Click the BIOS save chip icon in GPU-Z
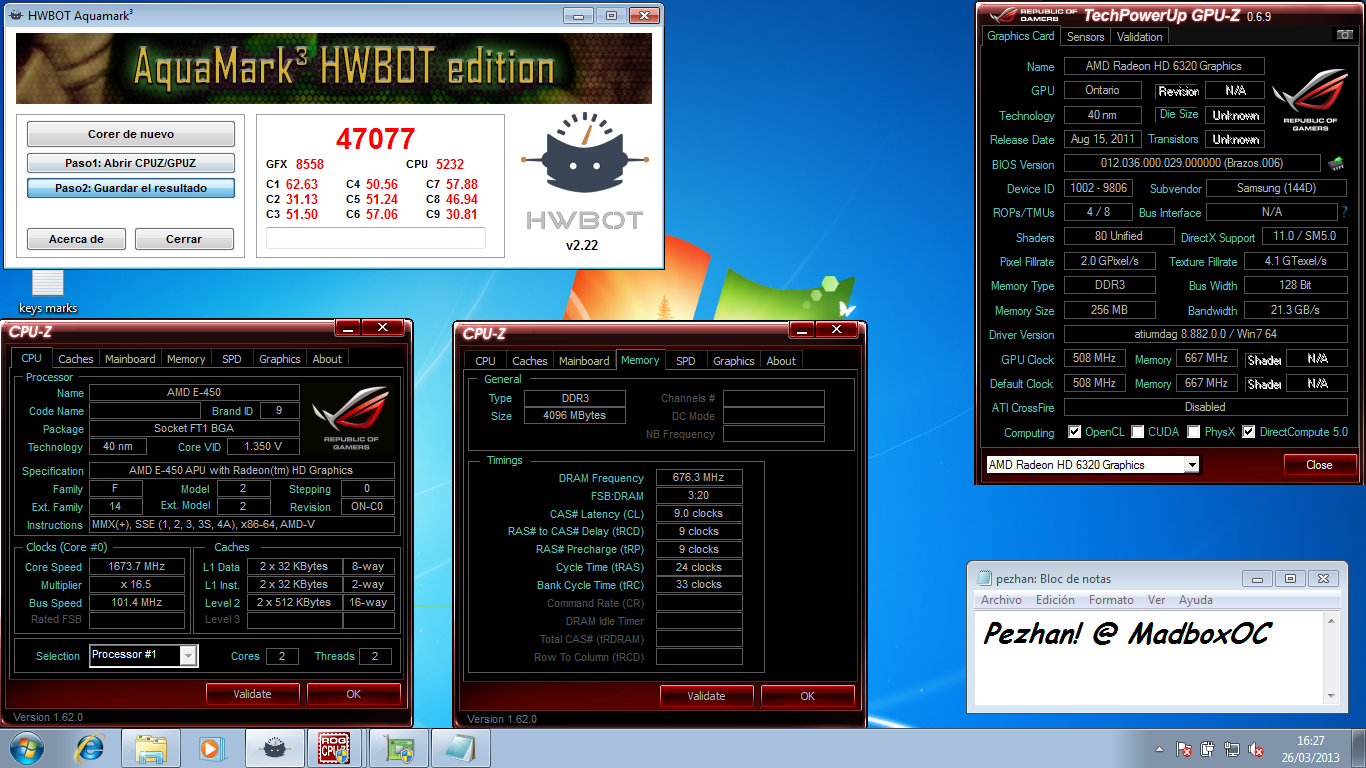 point(1335,163)
